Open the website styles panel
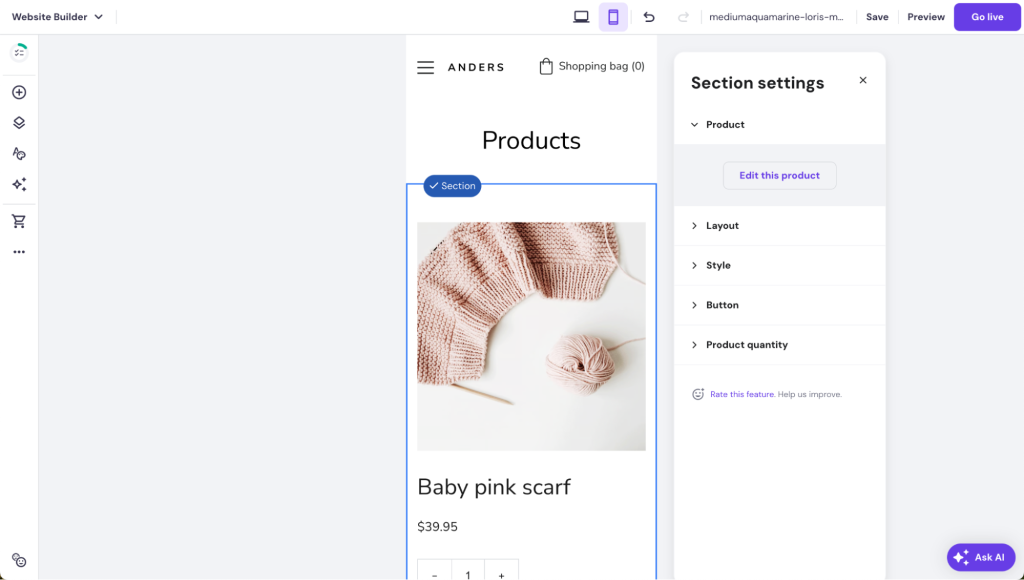 click(18, 153)
